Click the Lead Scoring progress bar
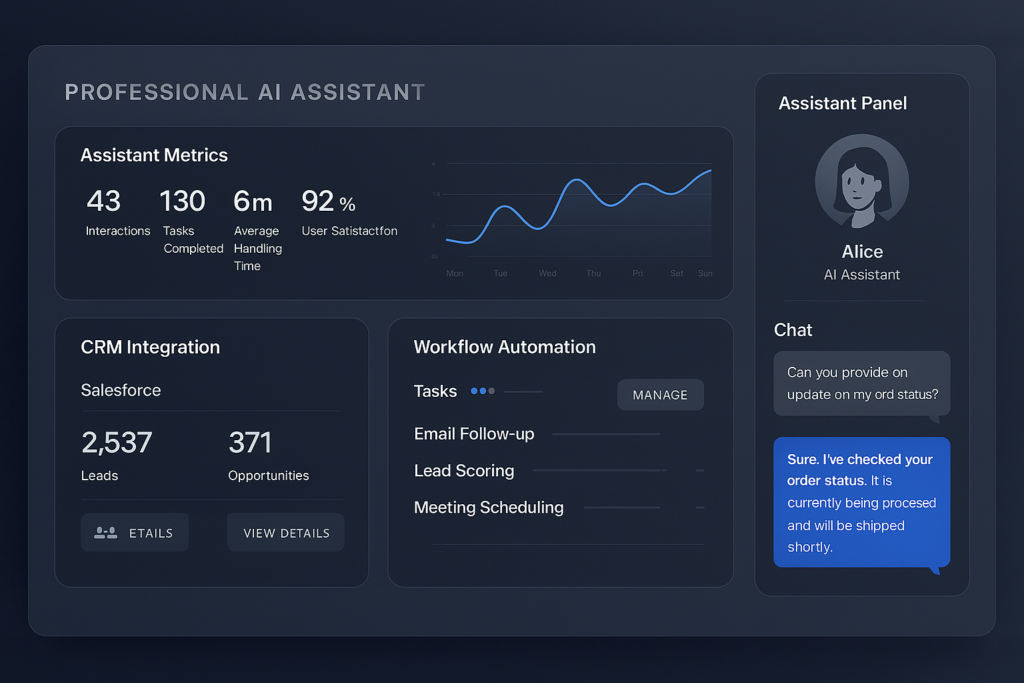This screenshot has height=683, width=1024. (x=598, y=470)
